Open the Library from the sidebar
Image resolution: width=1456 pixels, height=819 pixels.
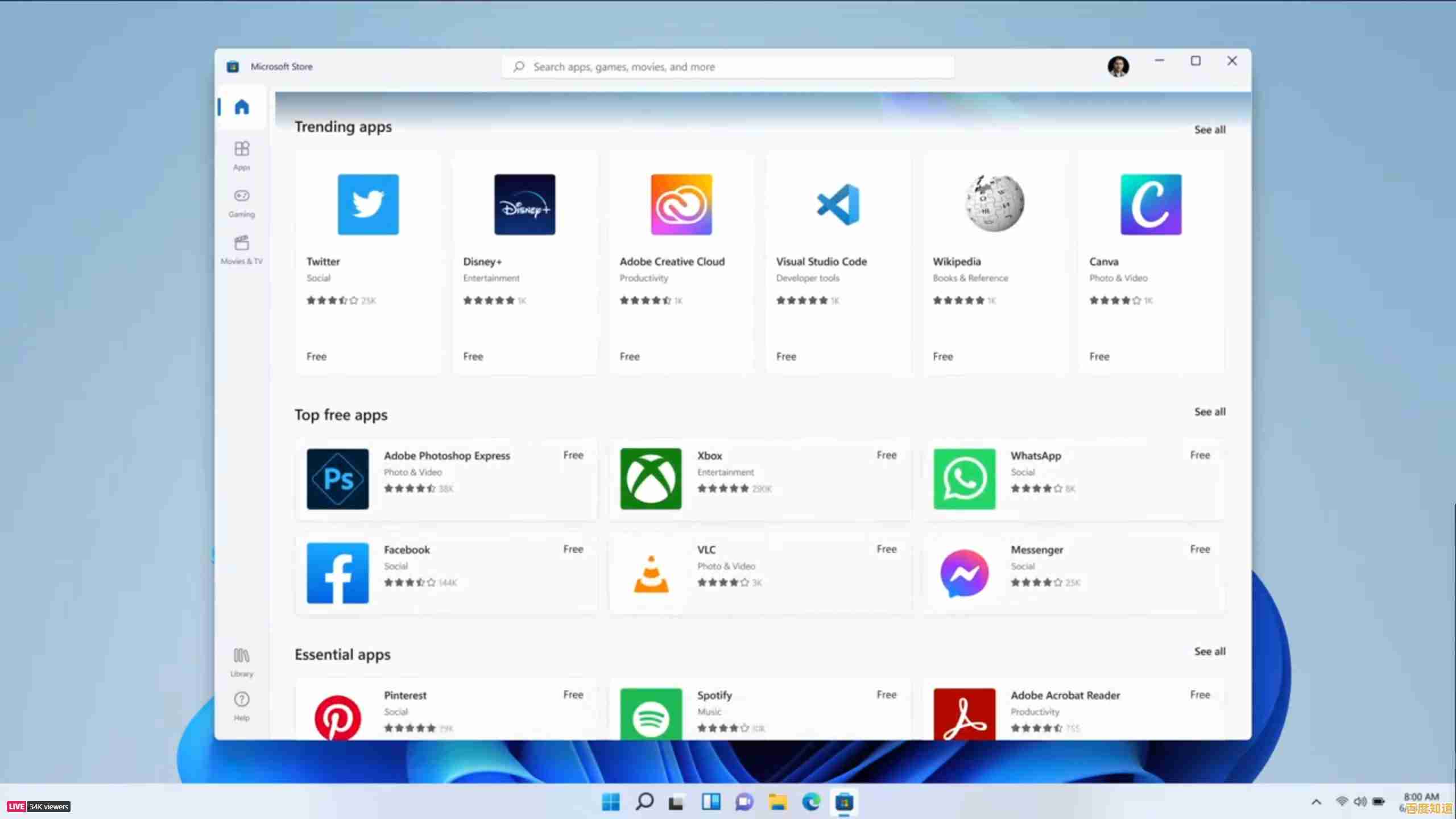pos(241,661)
